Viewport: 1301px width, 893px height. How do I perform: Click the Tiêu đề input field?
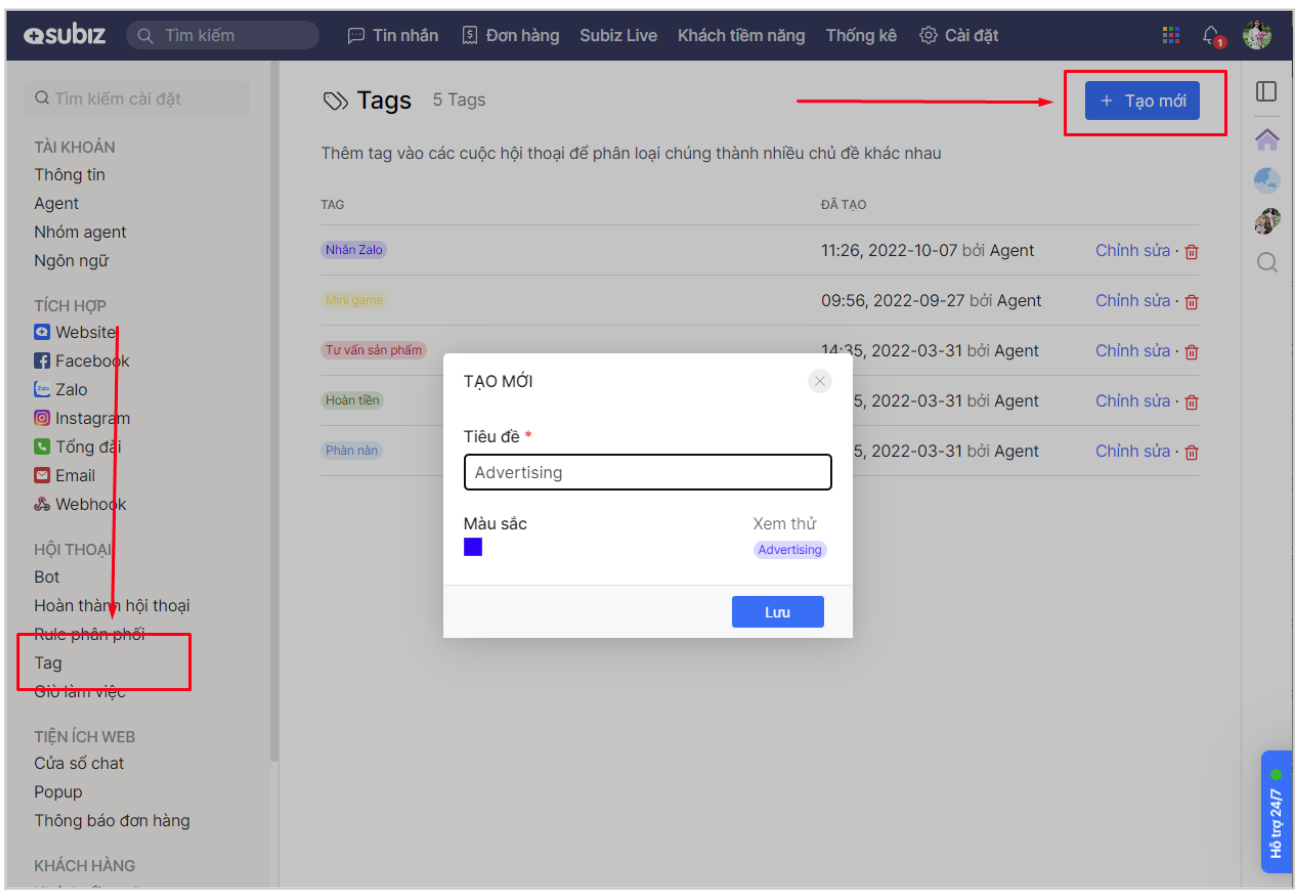[x=647, y=472]
